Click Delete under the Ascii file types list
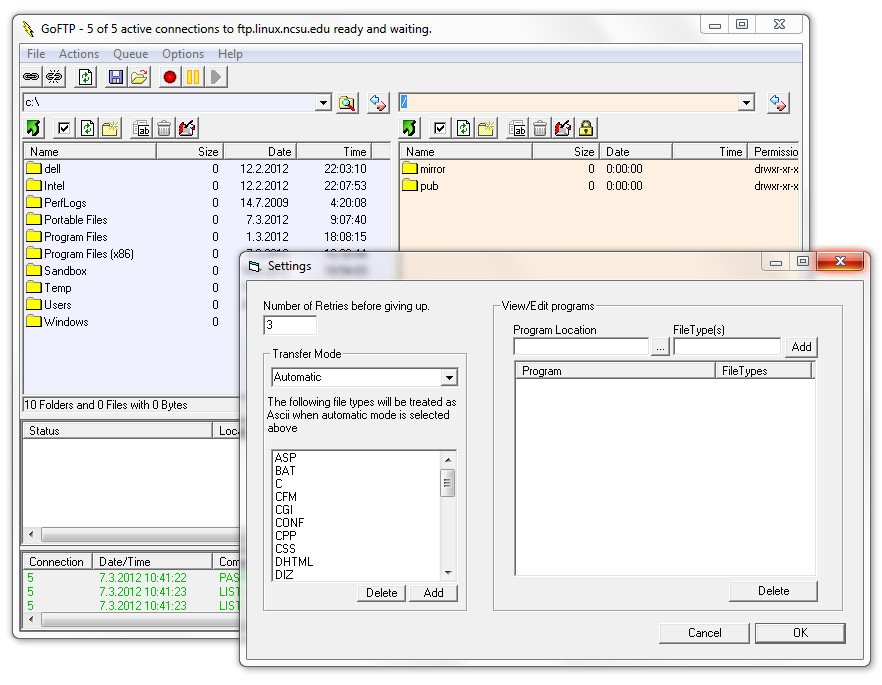Viewport: 882px width, 685px height. 381,593
